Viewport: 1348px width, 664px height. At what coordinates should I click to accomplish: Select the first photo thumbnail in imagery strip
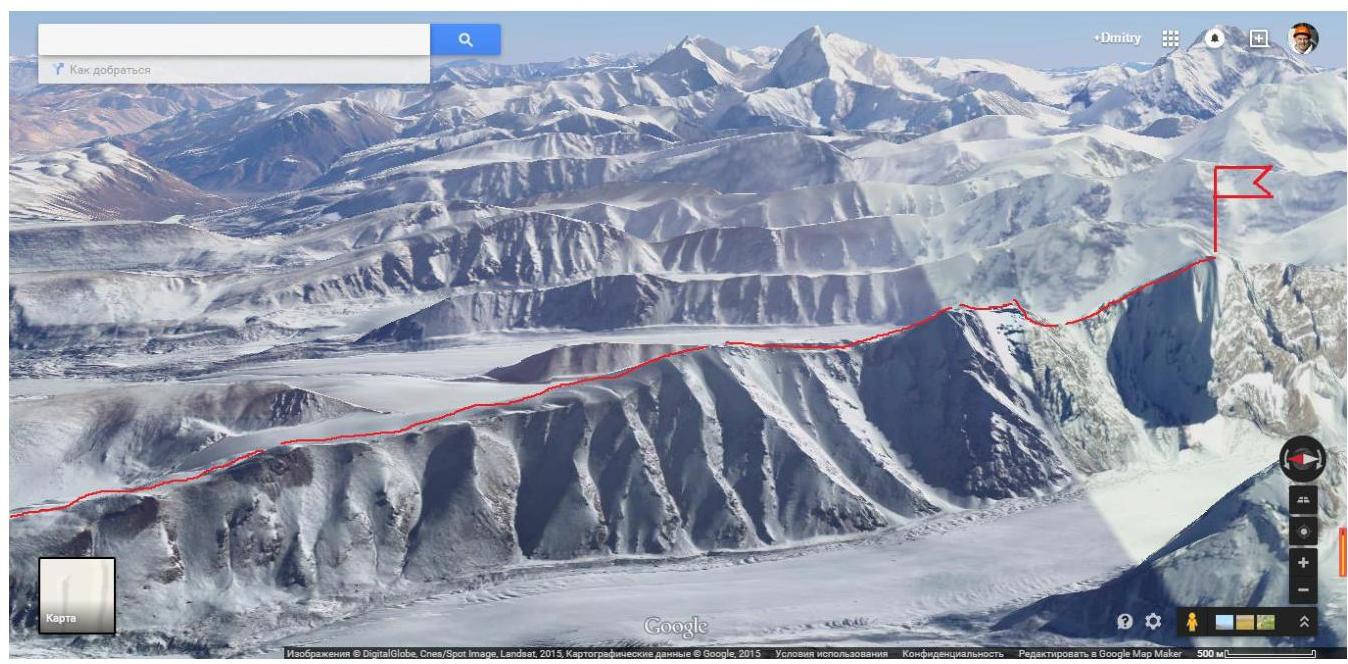tap(1224, 623)
